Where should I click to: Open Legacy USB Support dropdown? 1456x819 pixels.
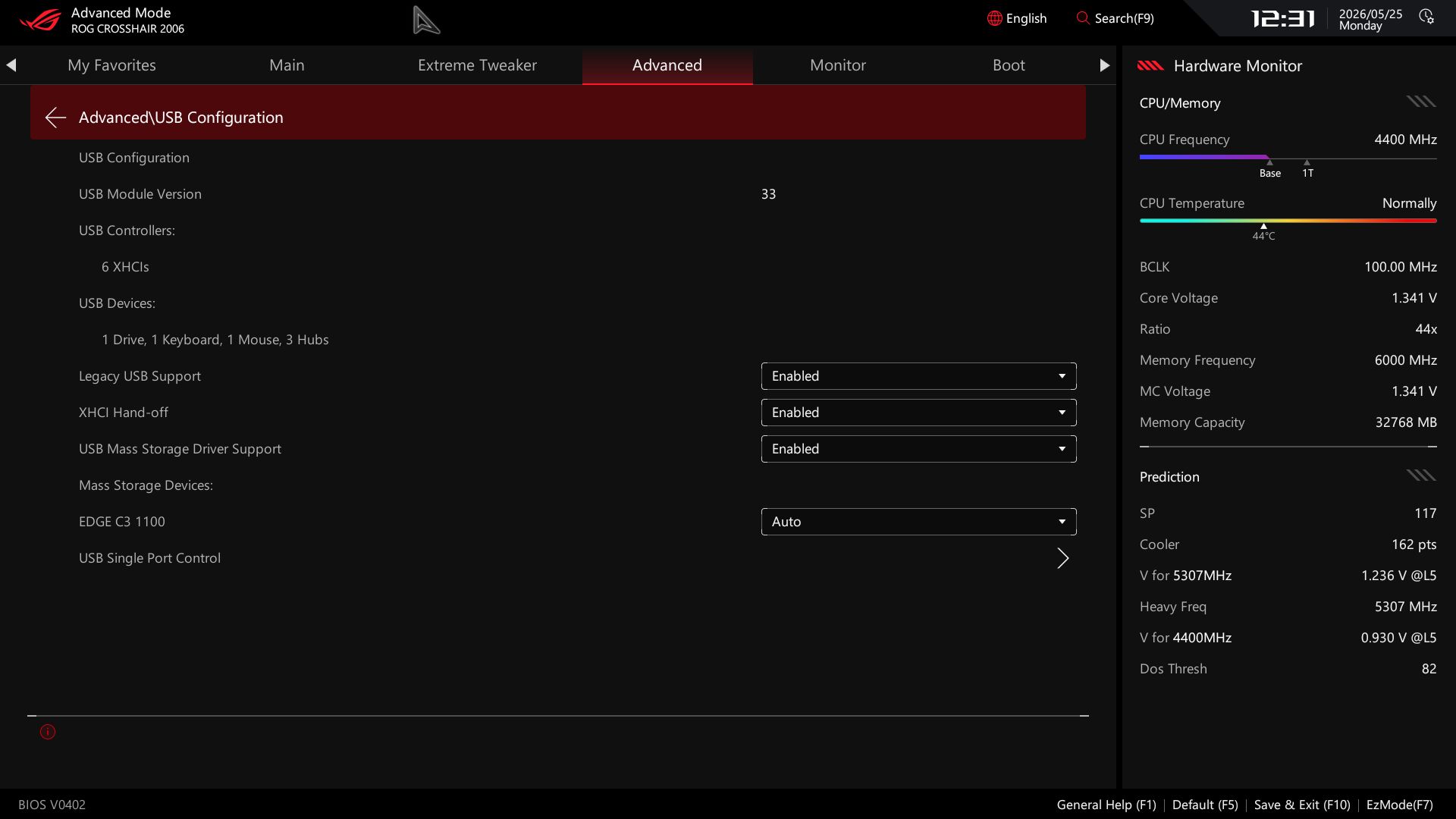click(x=918, y=376)
